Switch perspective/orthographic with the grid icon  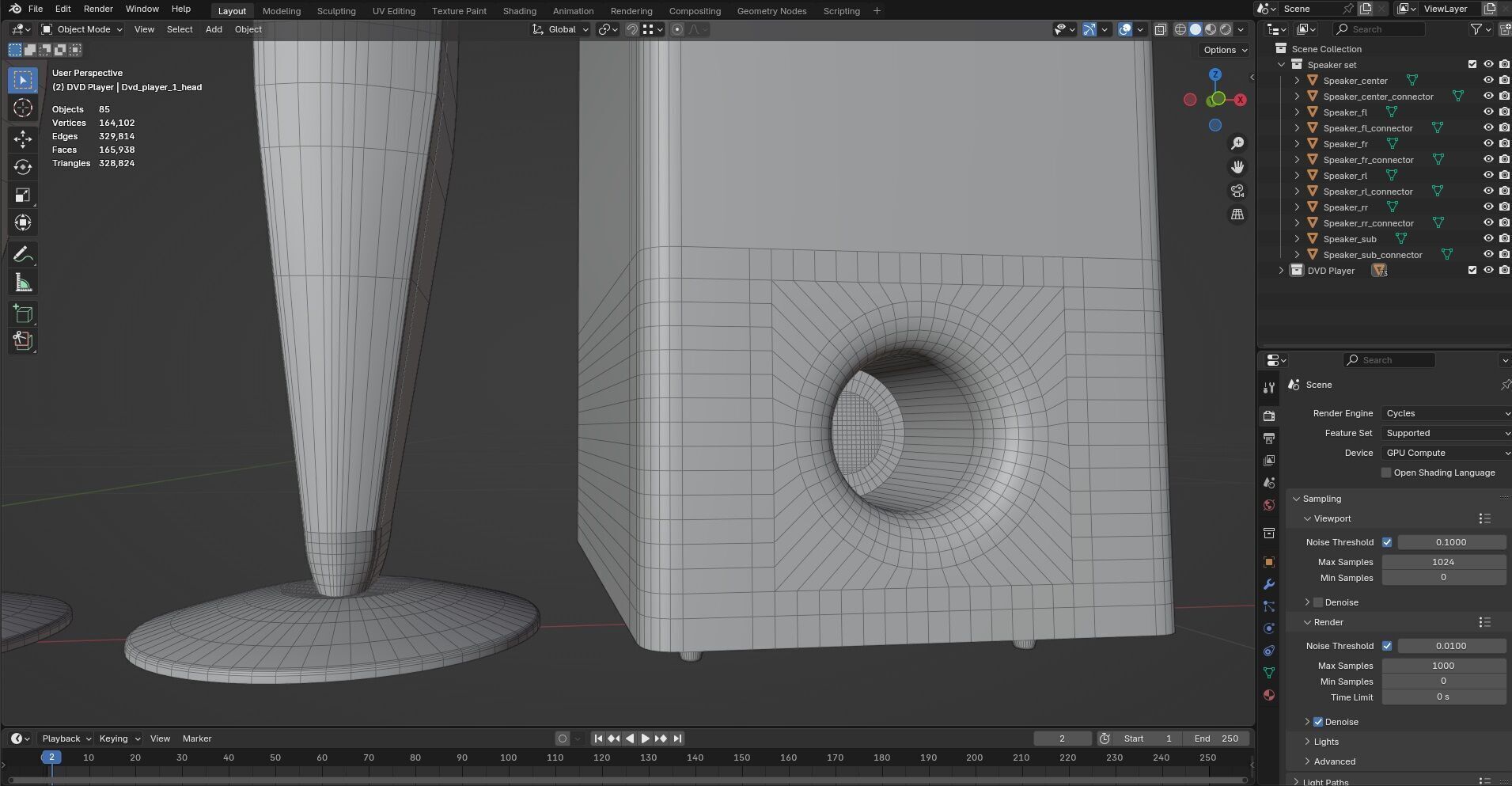[x=1237, y=215]
